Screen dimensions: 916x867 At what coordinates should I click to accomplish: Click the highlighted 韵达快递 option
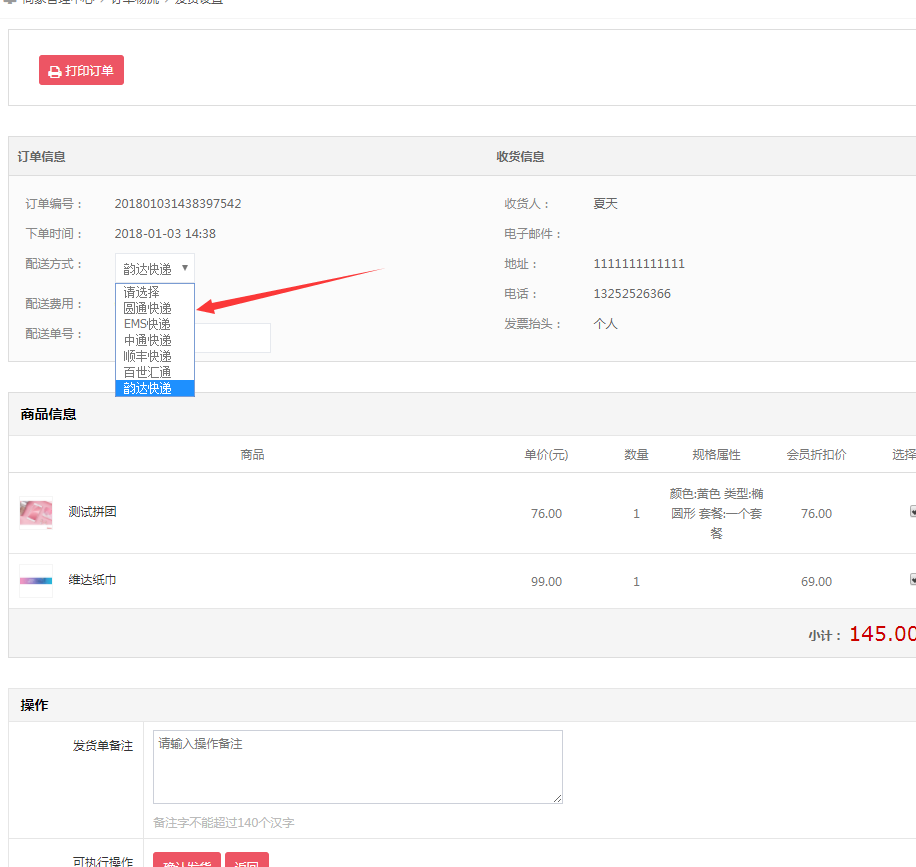[x=147, y=388]
